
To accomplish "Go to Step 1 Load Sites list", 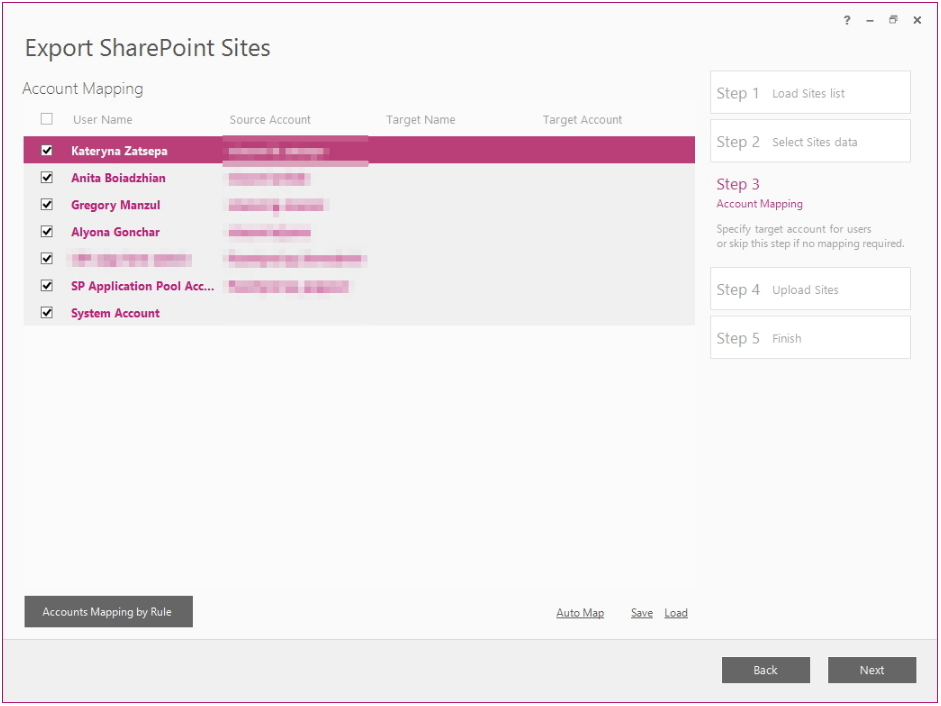I will [810, 92].
